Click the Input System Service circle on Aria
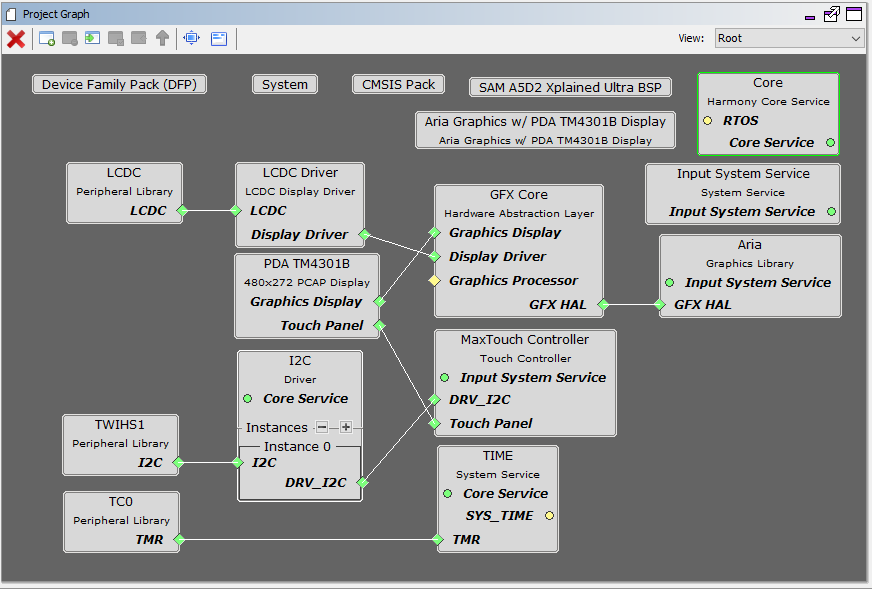Image resolution: width=872 pixels, height=589 pixels. click(670, 283)
